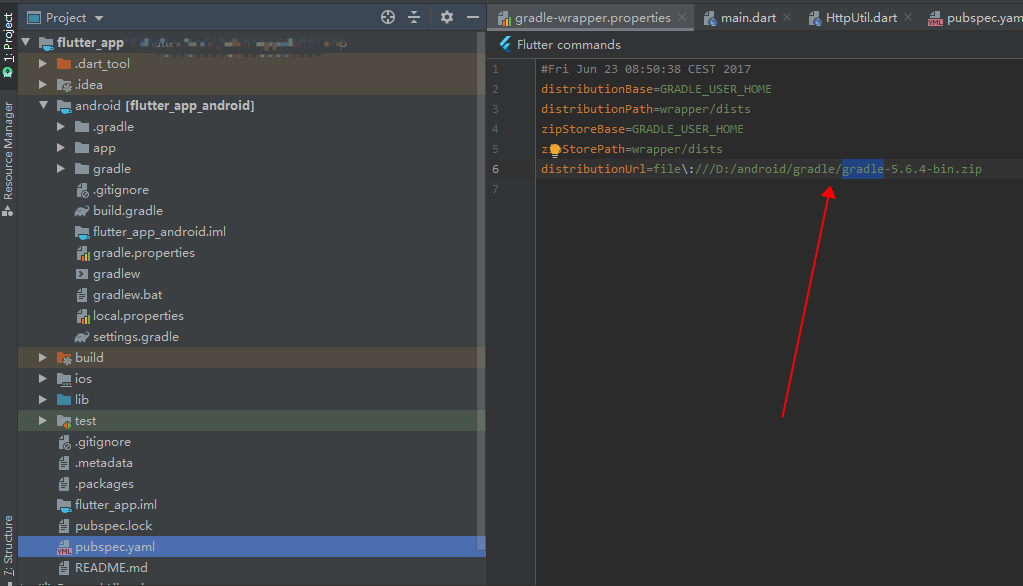The width and height of the screenshot is (1023, 586).
Task: Expand the app folder
Action: click(61, 147)
